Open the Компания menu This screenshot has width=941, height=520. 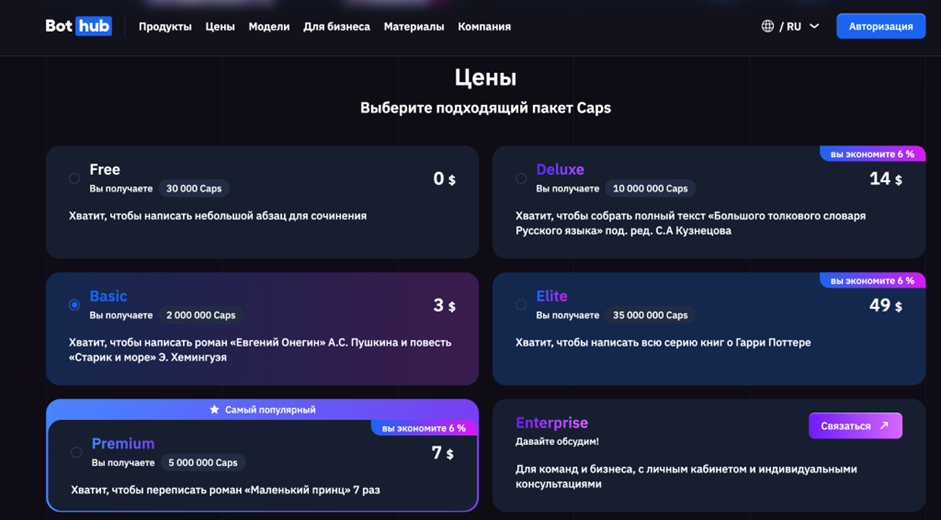pos(484,27)
